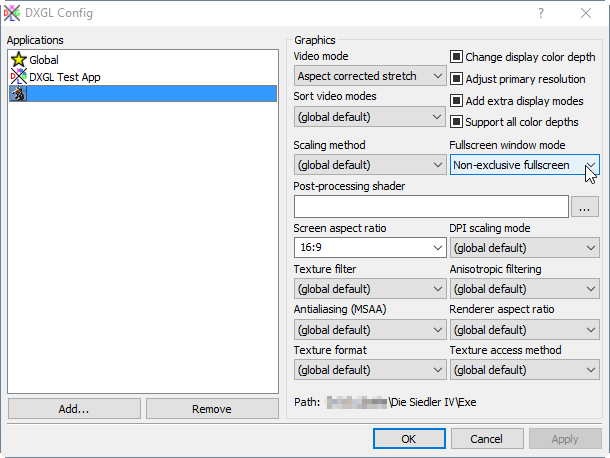This screenshot has width=610, height=458.
Task: Toggle Support all color depths checkbox
Action: click(457, 122)
